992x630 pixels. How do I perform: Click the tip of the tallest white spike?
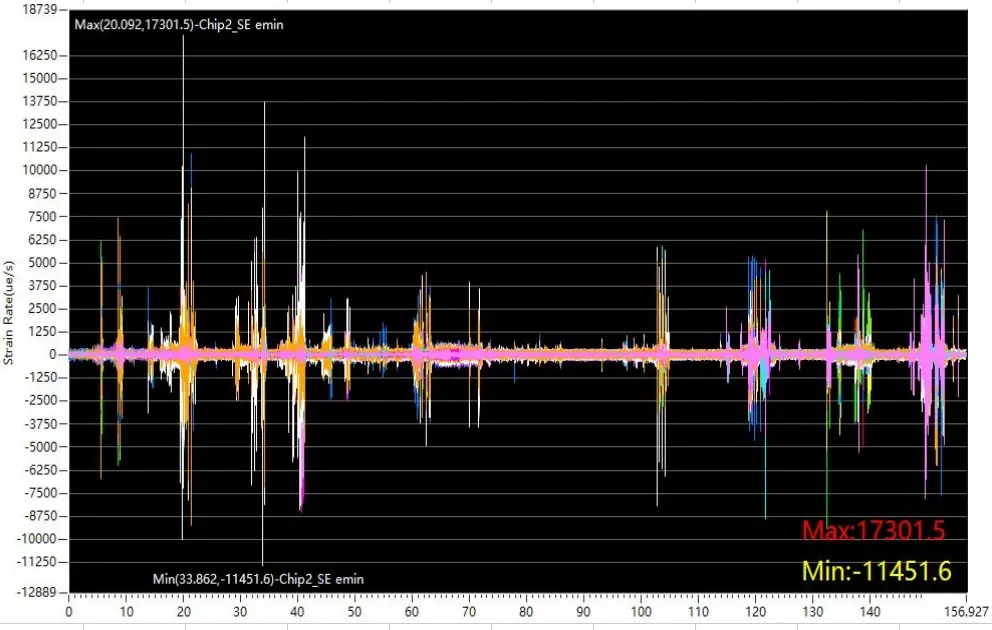[183, 37]
